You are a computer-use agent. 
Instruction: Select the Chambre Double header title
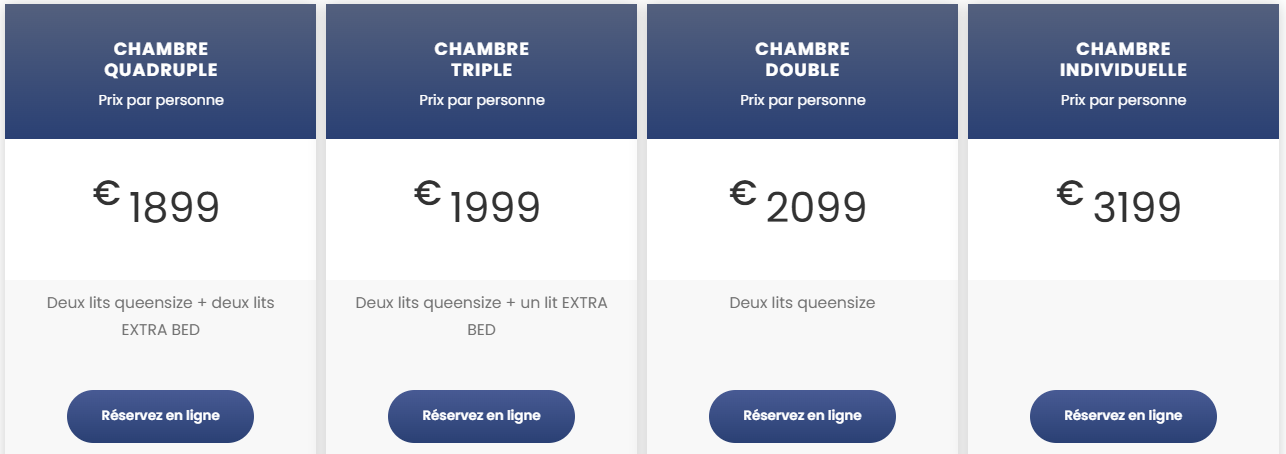pyautogui.click(x=803, y=60)
